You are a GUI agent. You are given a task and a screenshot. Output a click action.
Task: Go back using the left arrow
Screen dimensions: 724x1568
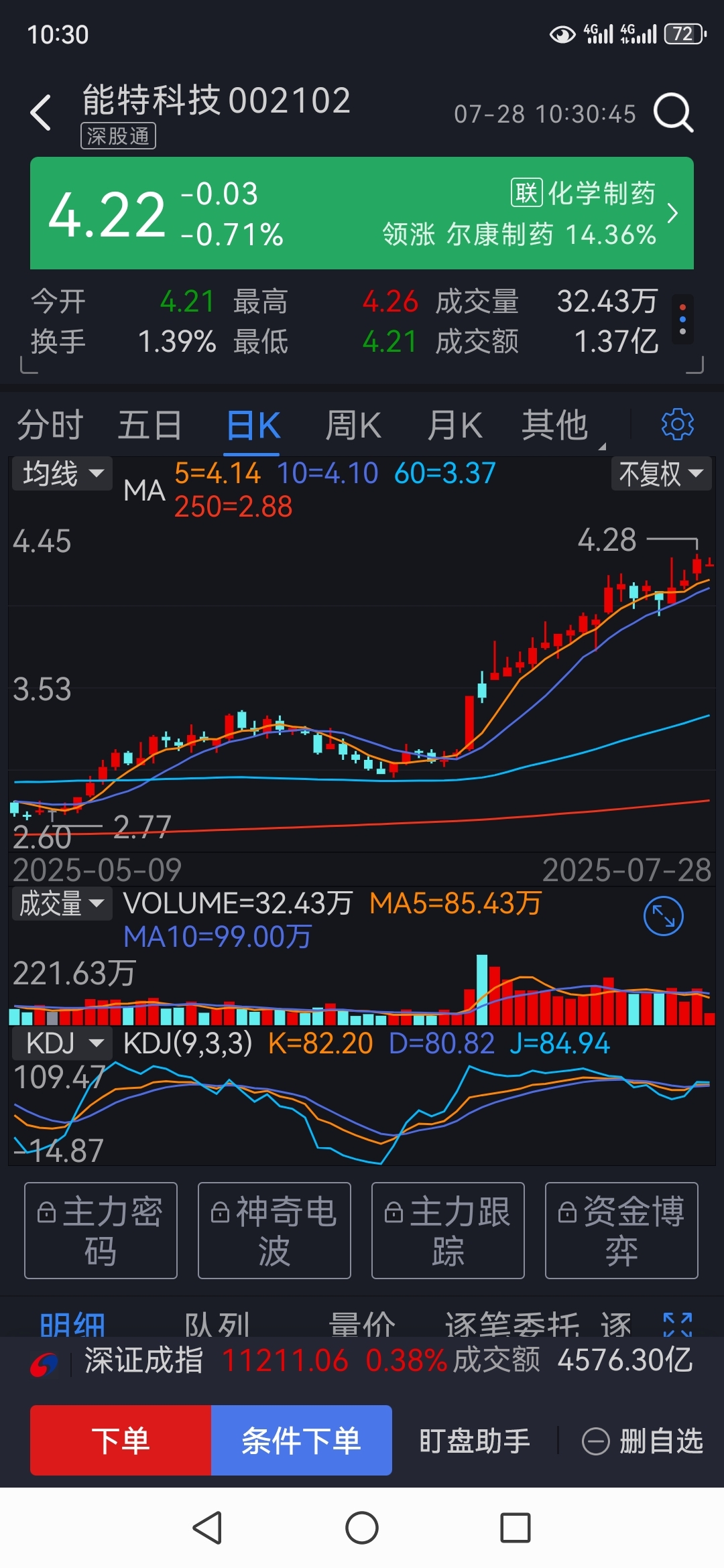coord(41,113)
